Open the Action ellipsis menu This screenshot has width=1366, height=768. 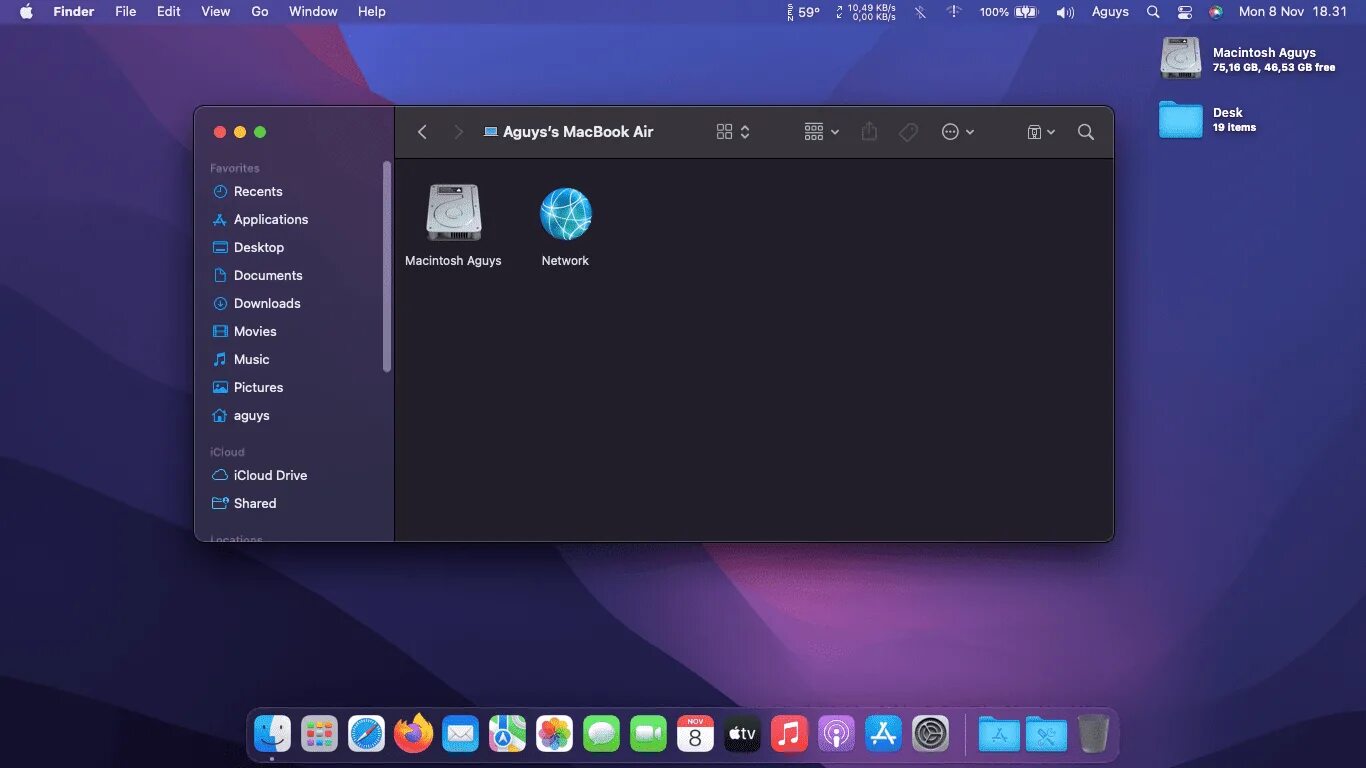957,132
